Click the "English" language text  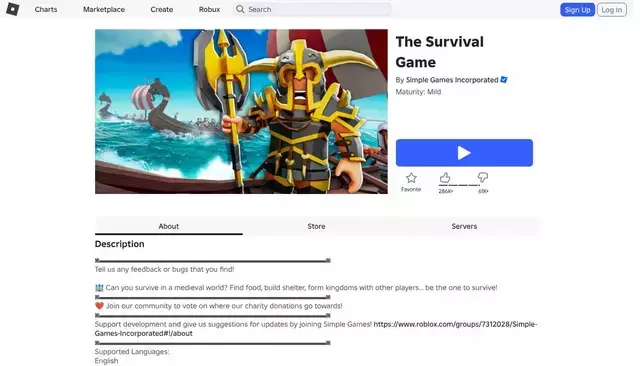coord(107,361)
